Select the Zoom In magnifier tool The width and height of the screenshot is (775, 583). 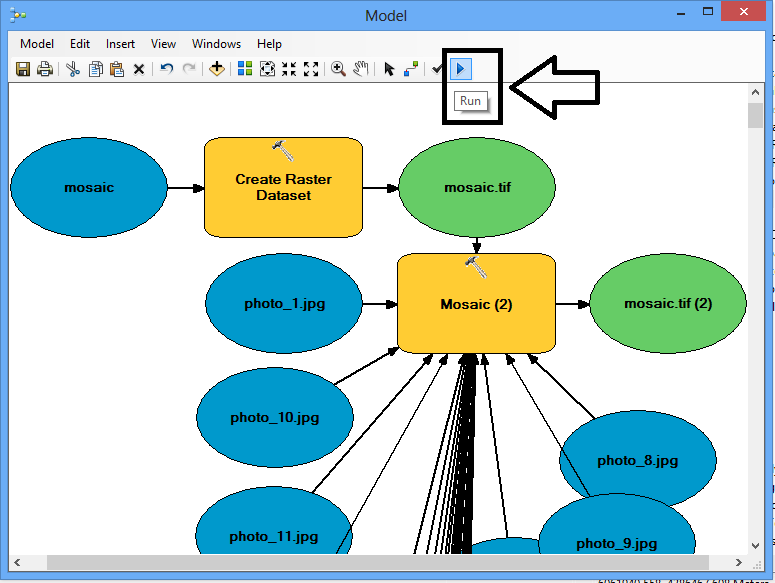pos(339,69)
